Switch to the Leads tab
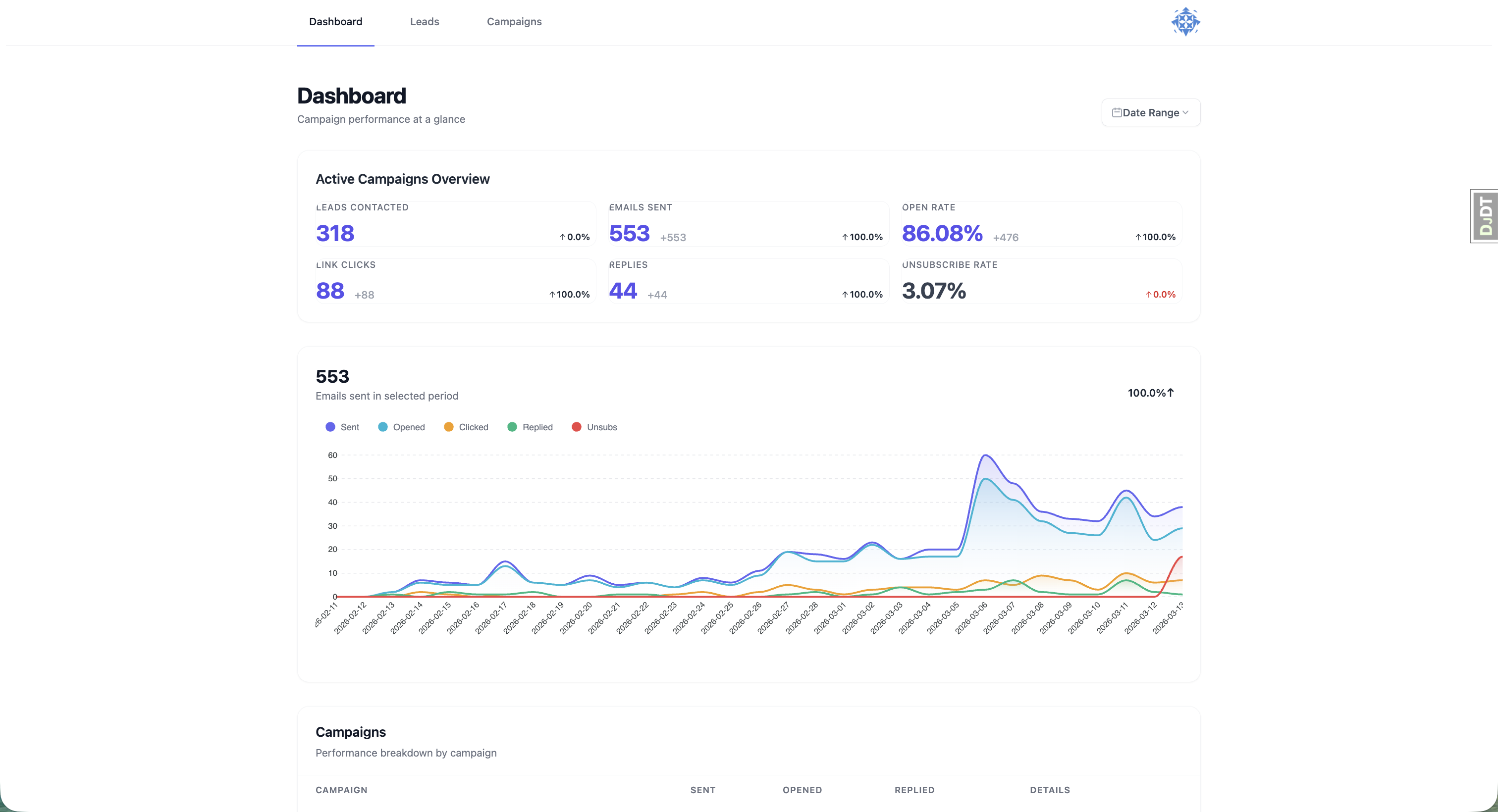Screen dimensions: 1498x812 [x=424, y=21]
